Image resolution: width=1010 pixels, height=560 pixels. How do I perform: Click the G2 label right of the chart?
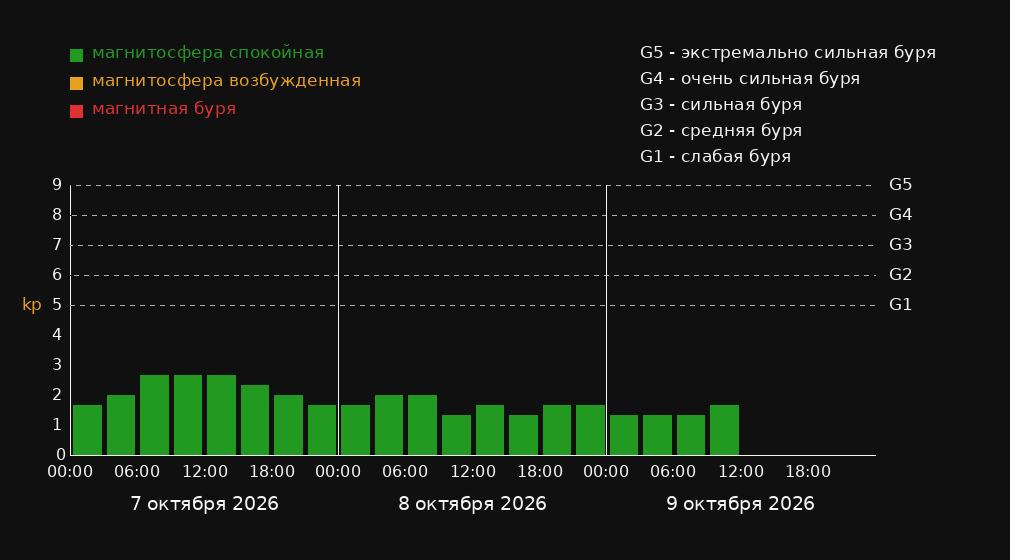tap(900, 275)
